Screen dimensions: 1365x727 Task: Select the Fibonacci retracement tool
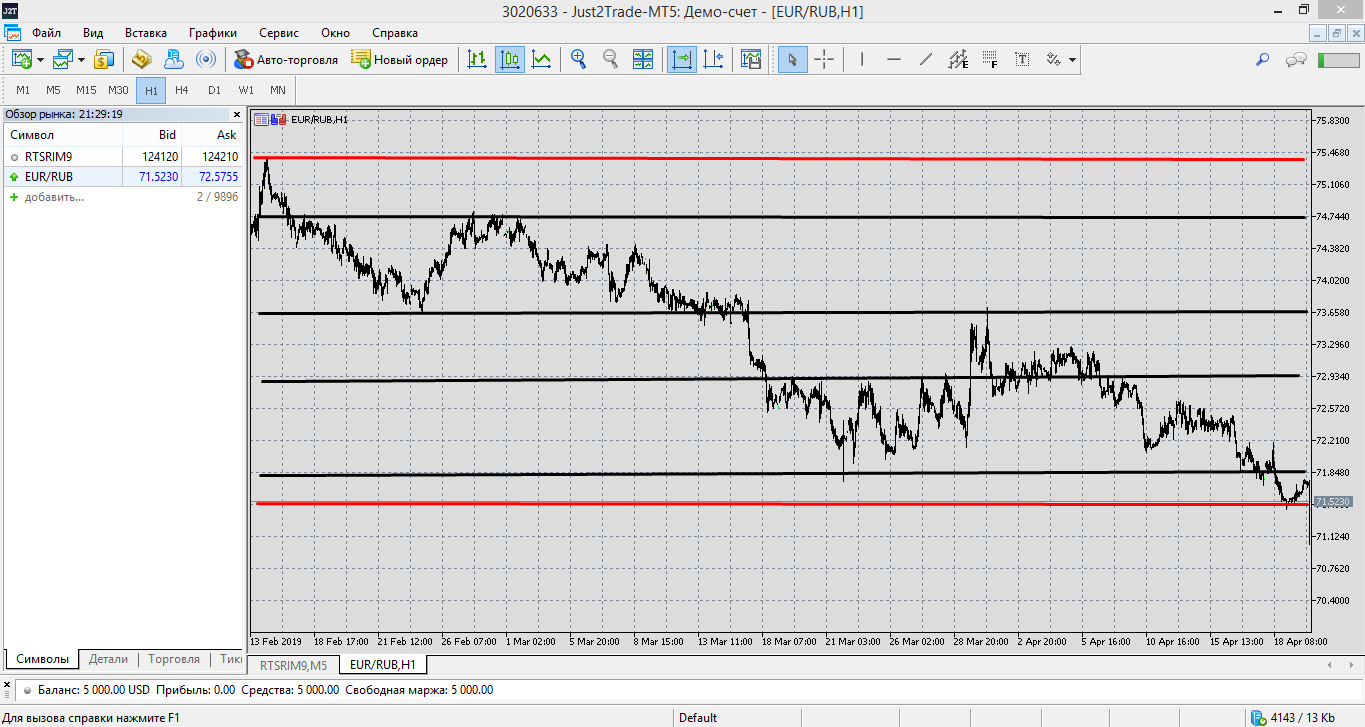click(990, 59)
